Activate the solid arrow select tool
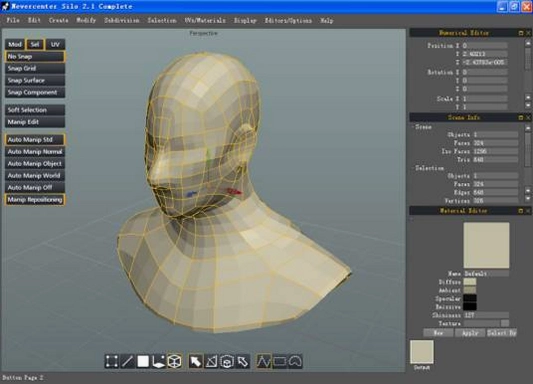The height and width of the screenshot is (384, 533). 196,361
